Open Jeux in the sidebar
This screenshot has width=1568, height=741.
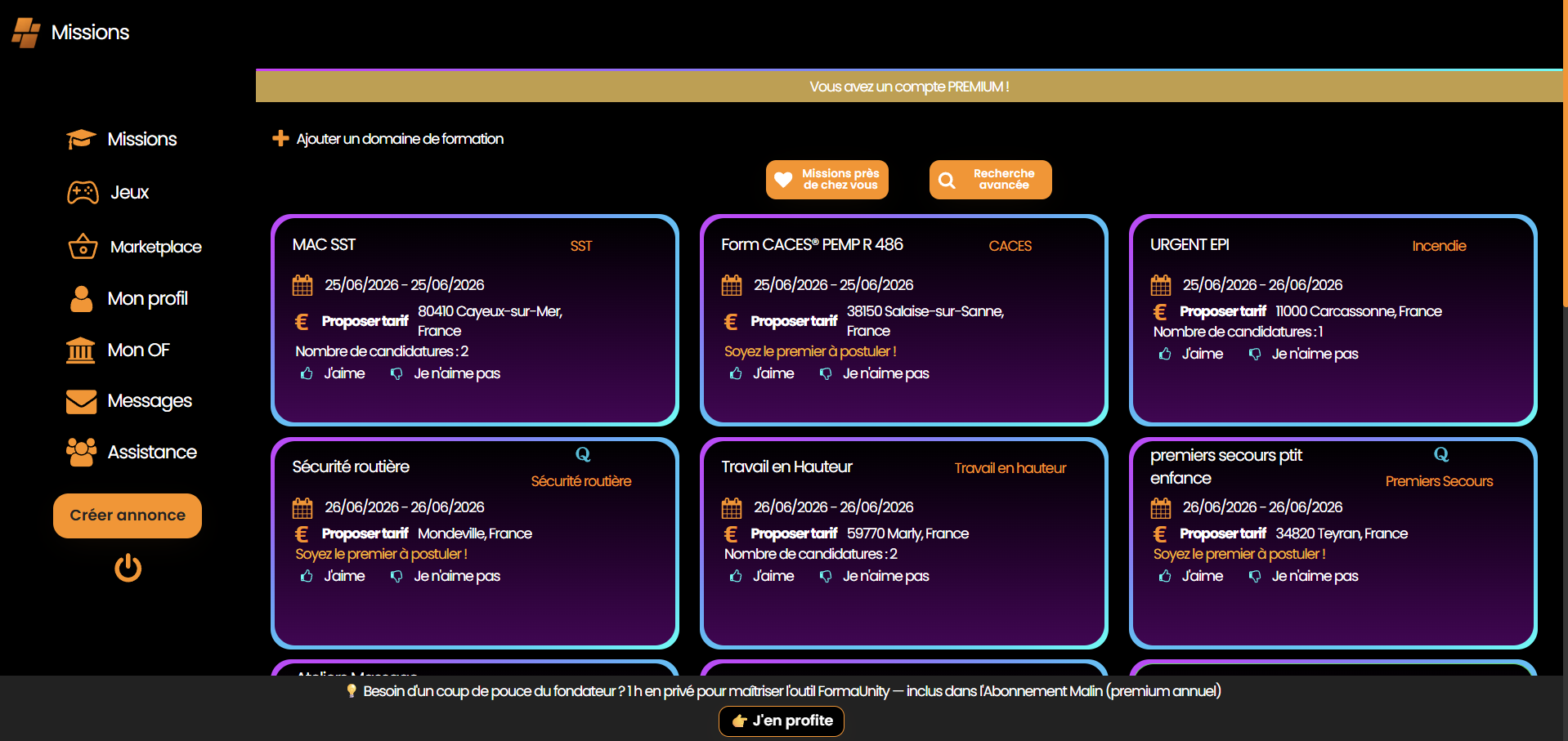click(x=108, y=192)
